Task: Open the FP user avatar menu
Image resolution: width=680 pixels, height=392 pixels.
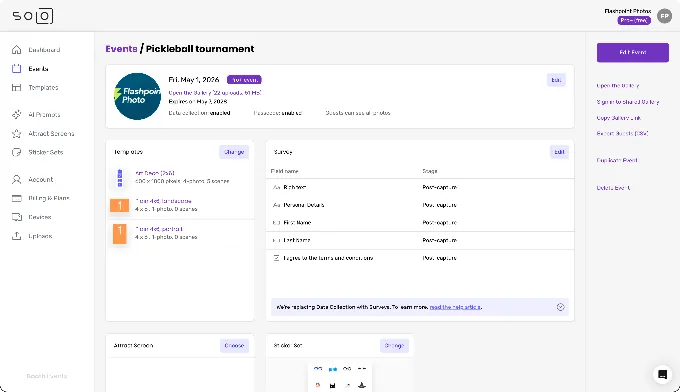Action: (x=664, y=16)
